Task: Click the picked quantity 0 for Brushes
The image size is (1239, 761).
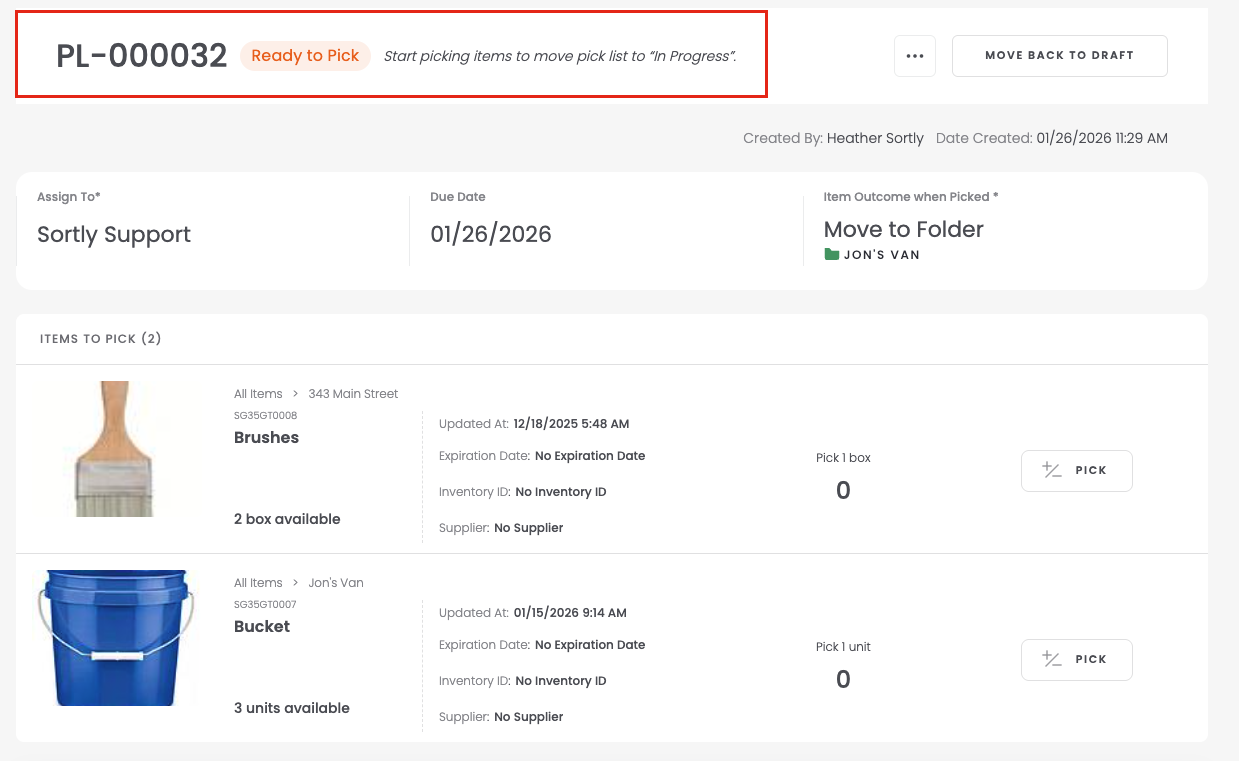Action: click(x=843, y=490)
